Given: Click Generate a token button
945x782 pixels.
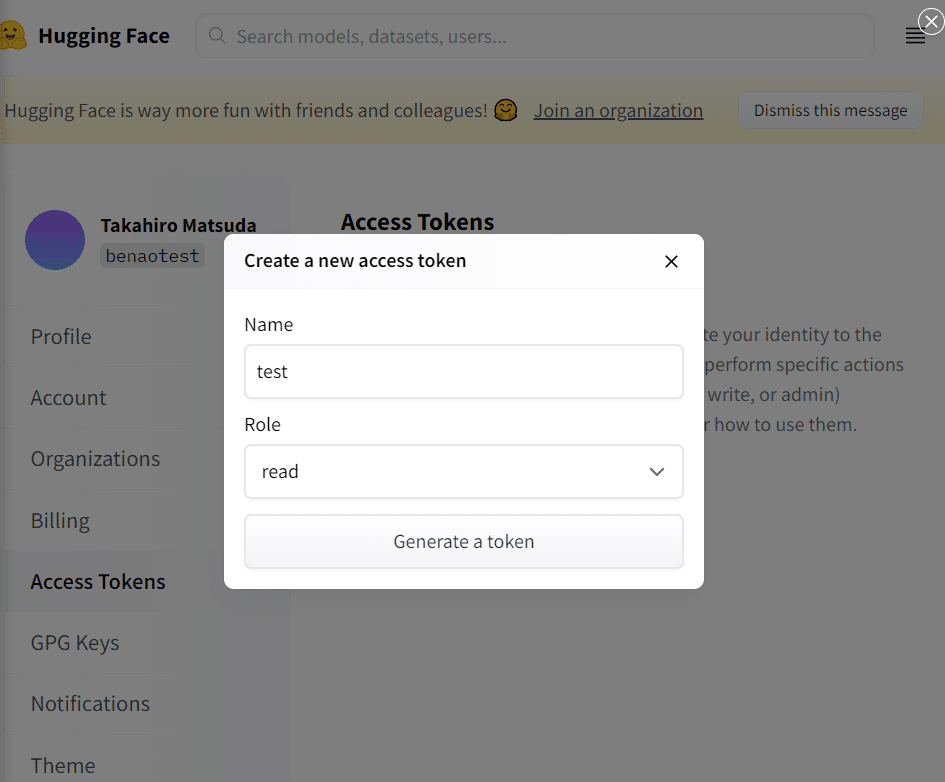Looking at the screenshot, I should tap(463, 542).
